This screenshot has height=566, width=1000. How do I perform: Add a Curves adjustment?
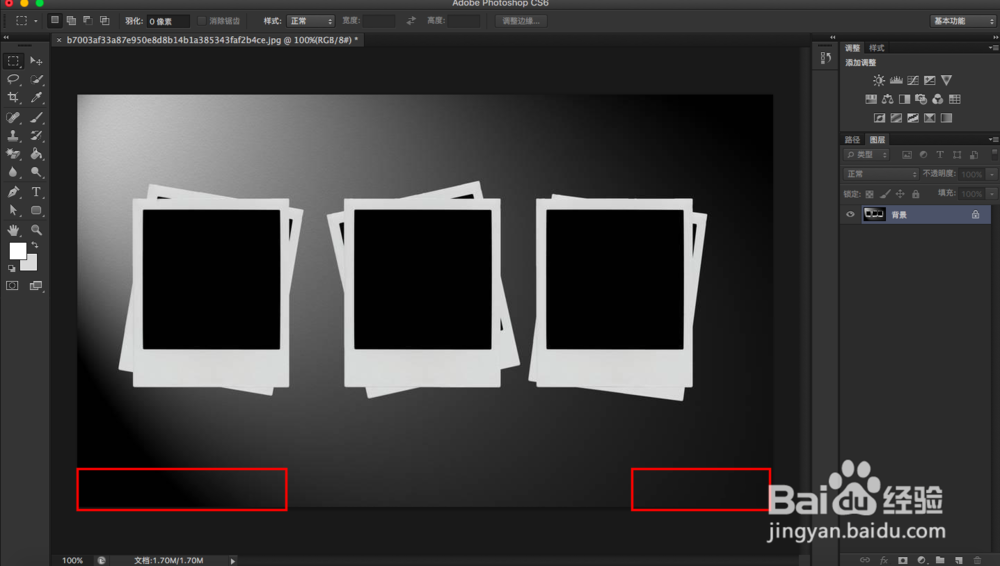tap(913, 80)
